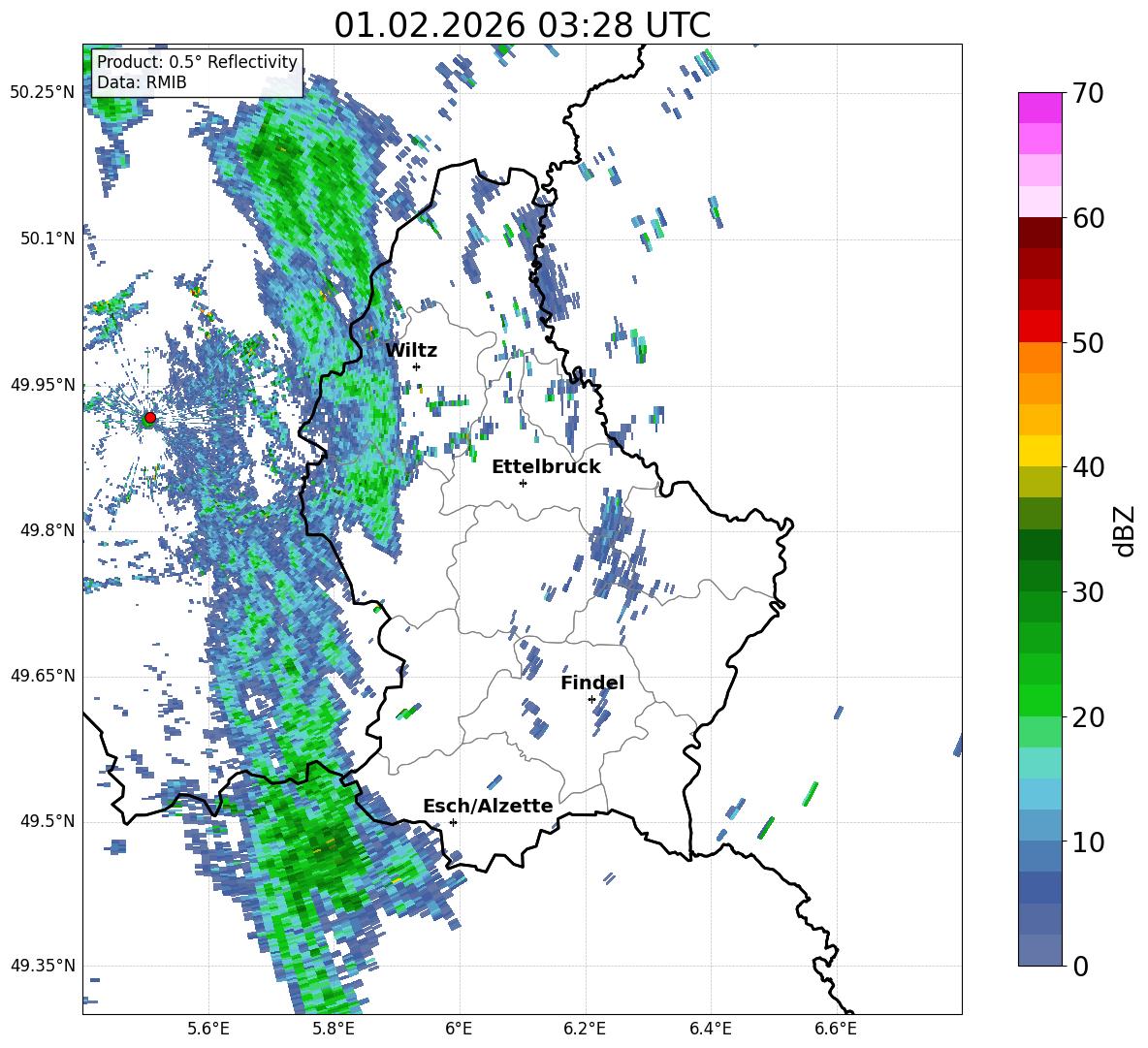
Task: Click the Findel station cross marker
Action: (591, 700)
